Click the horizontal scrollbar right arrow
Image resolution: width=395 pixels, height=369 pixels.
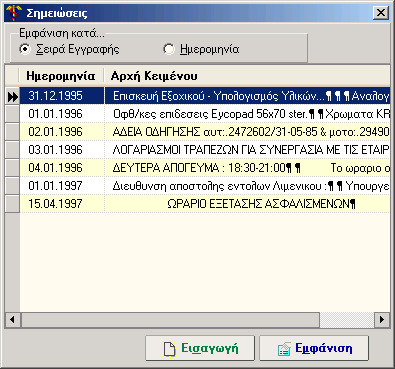(382, 320)
